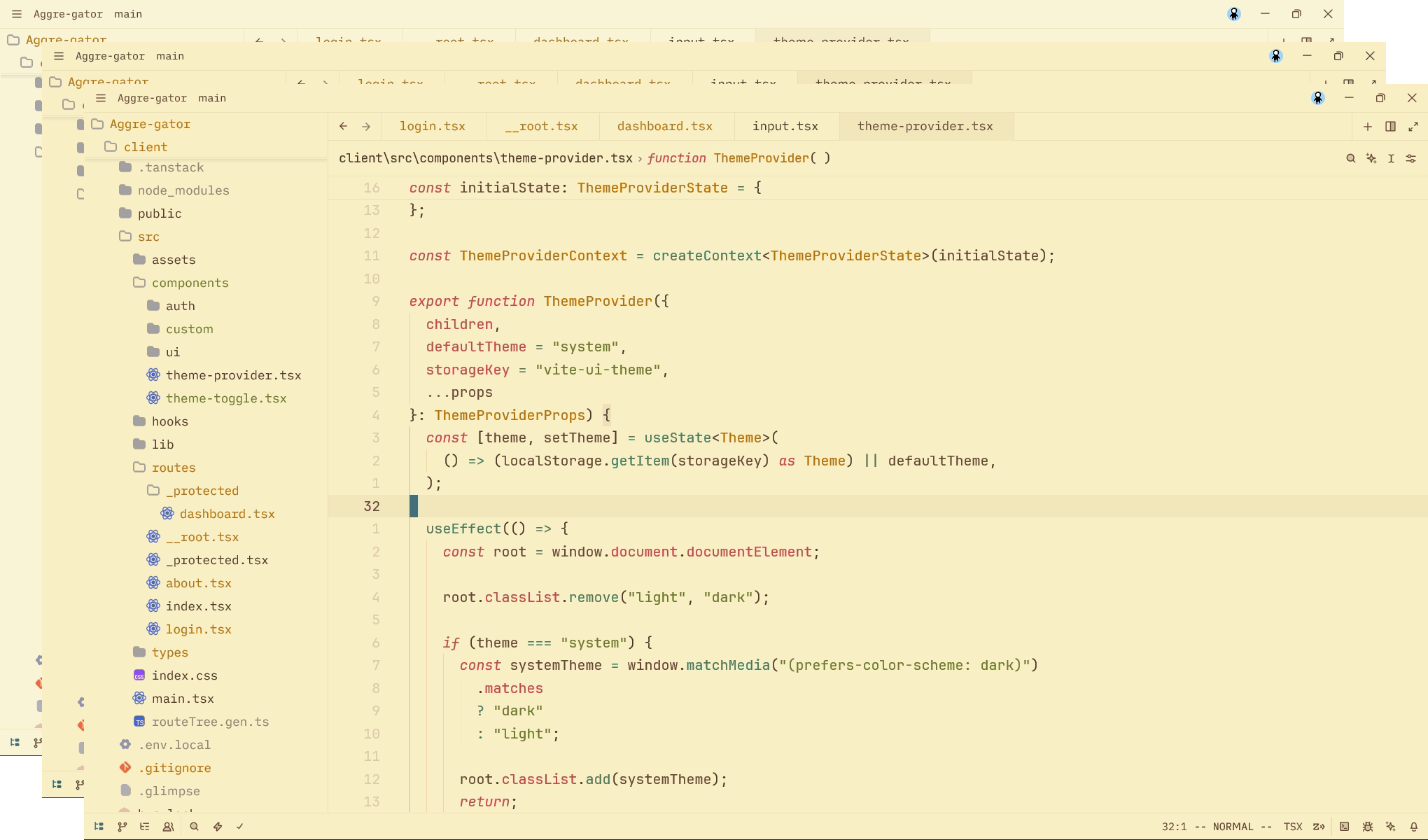
Task: Open buffer search from the breadcrumb toolbar
Action: (1351, 158)
